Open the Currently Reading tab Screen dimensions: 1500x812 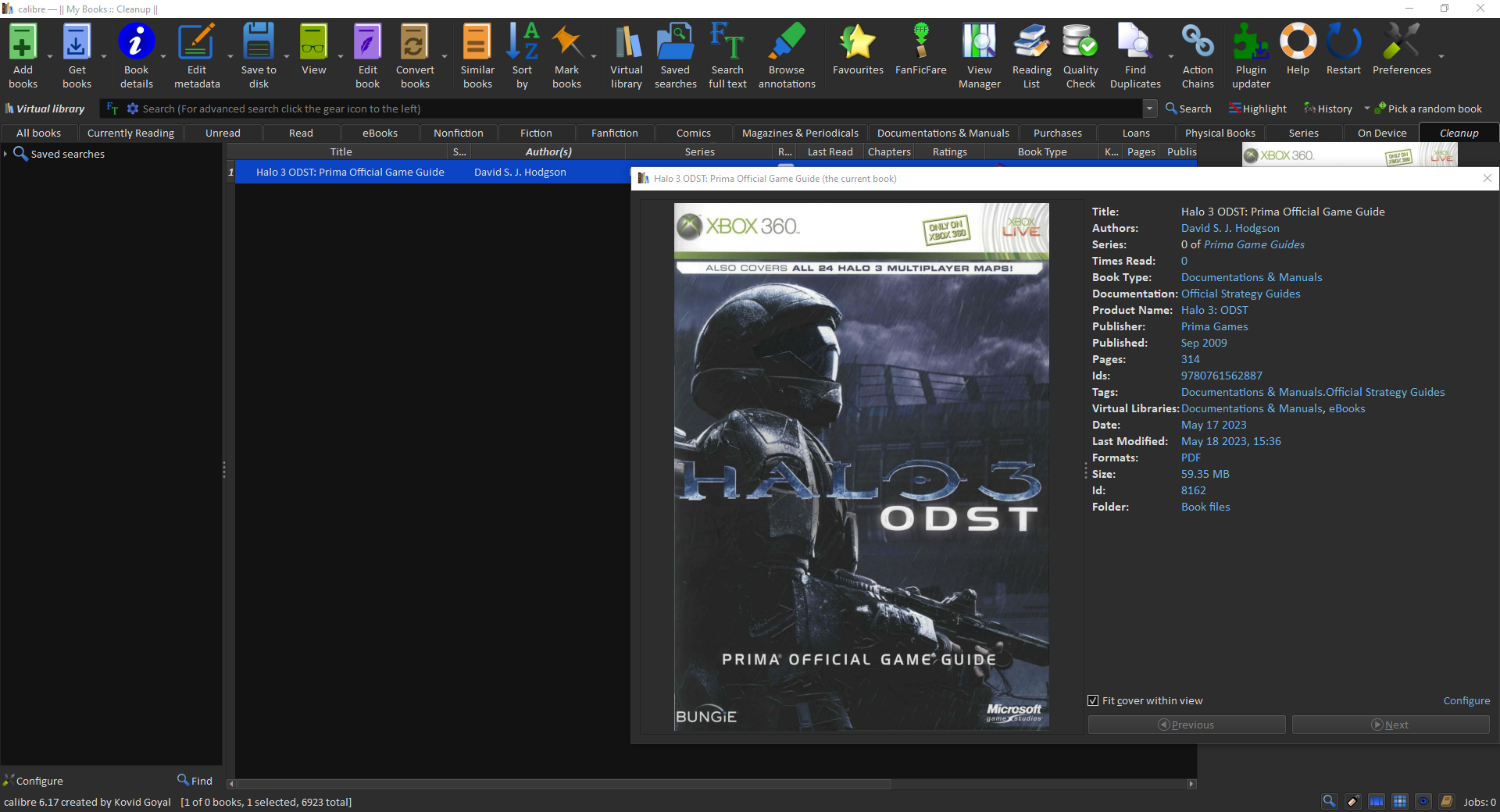click(130, 133)
